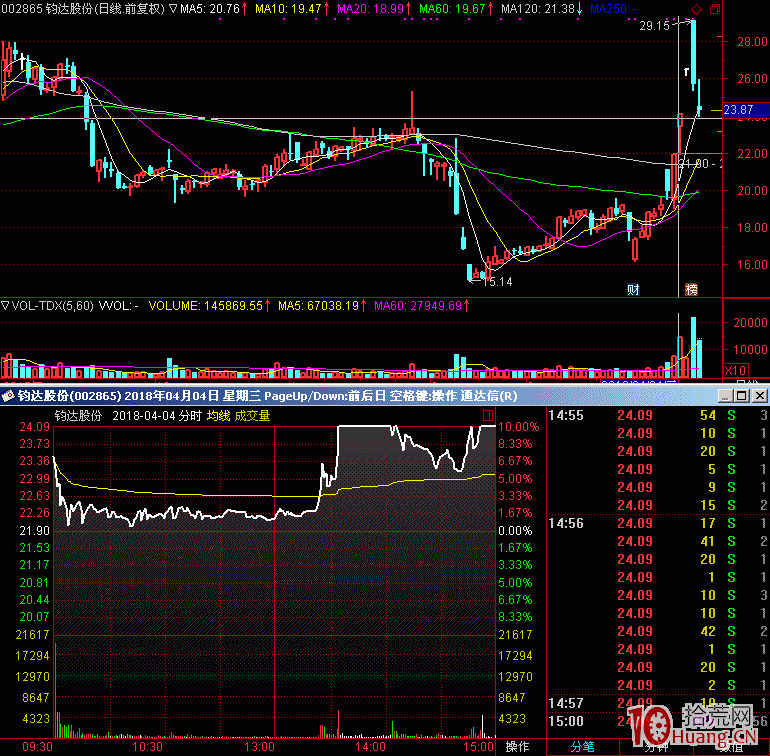Select the trade row with volume 41

[658, 541]
